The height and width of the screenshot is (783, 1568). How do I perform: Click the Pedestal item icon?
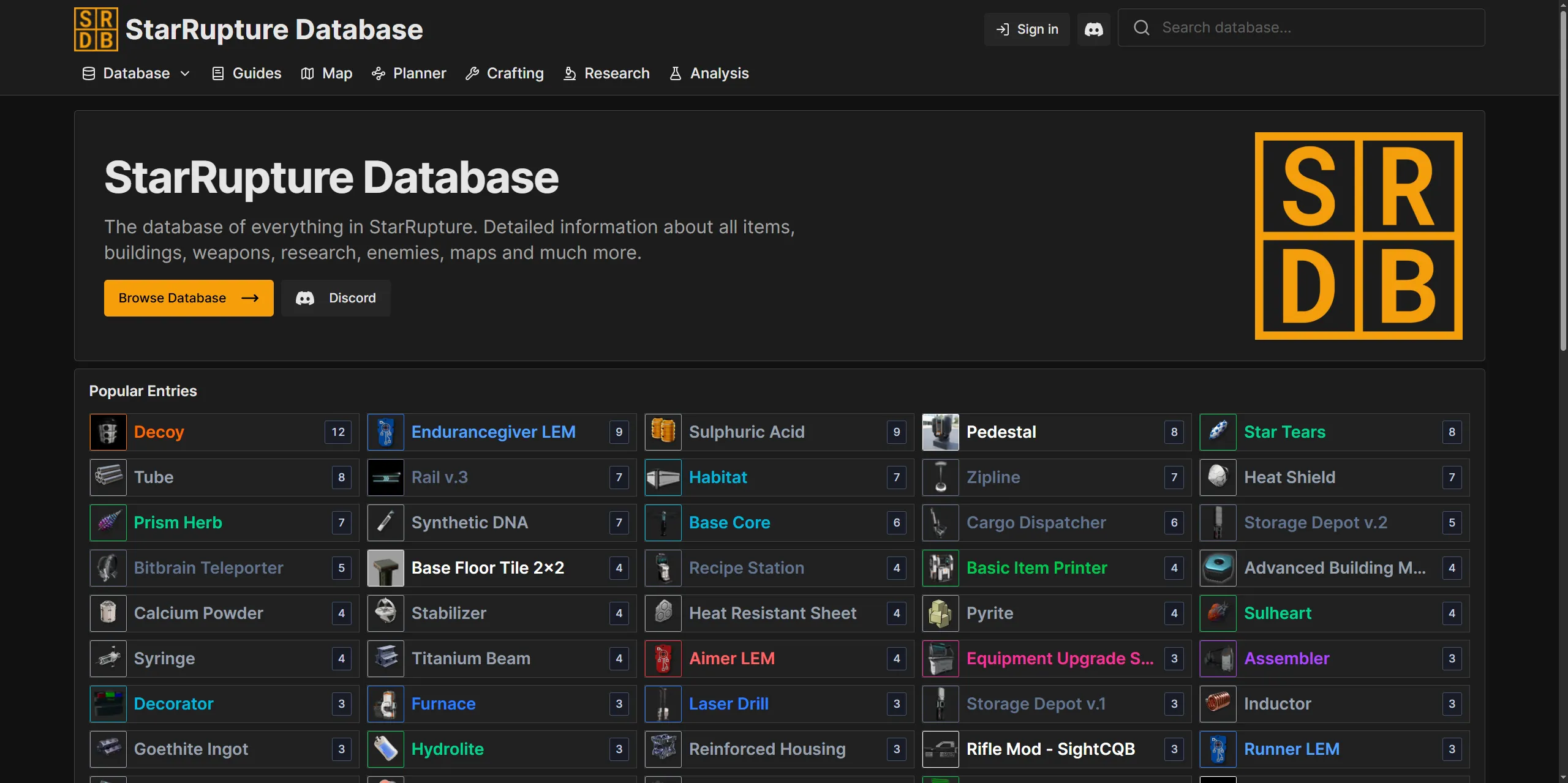click(941, 432)
